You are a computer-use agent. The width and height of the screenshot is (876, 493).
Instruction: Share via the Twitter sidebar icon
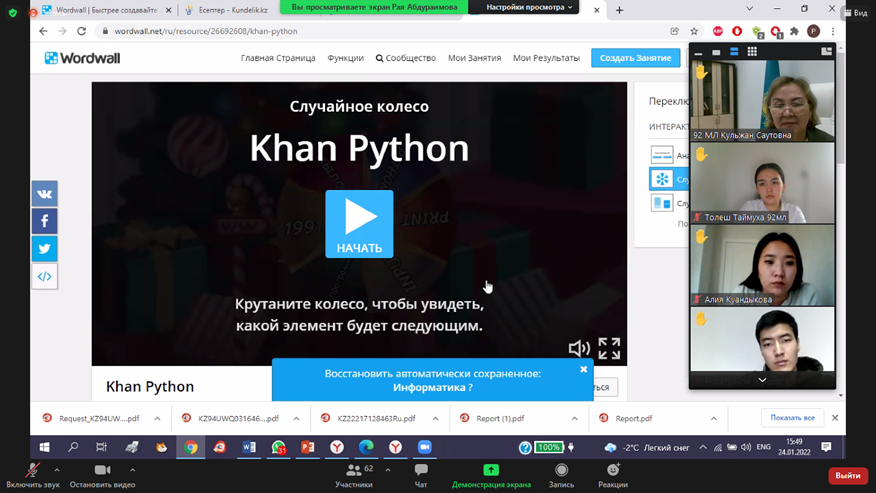pos(45,248)
